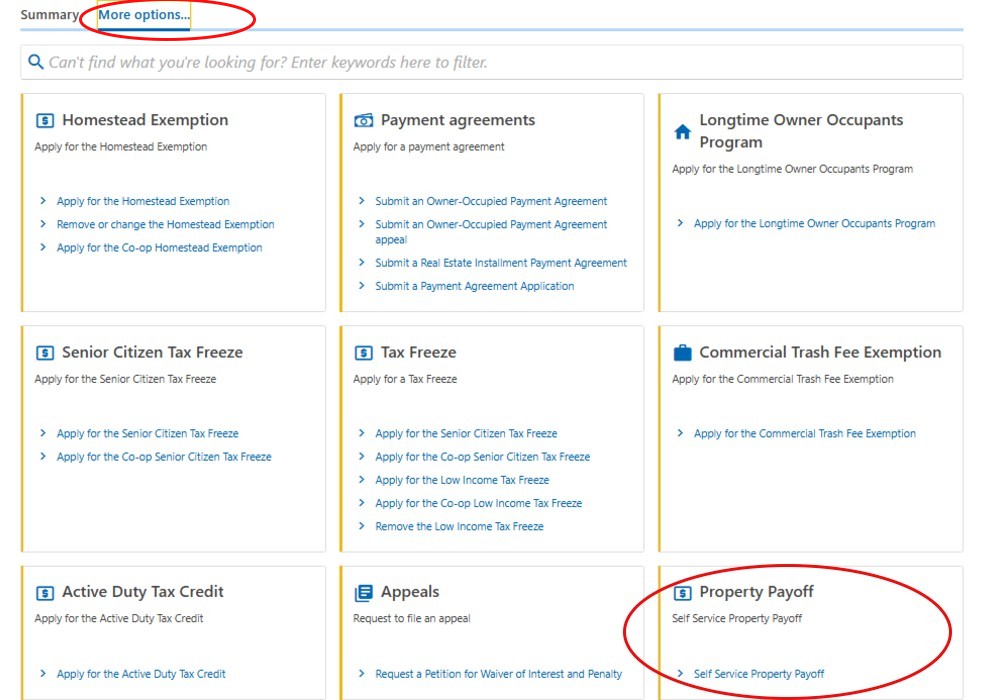Open Self Service Property Payoff link

[759, 674]
